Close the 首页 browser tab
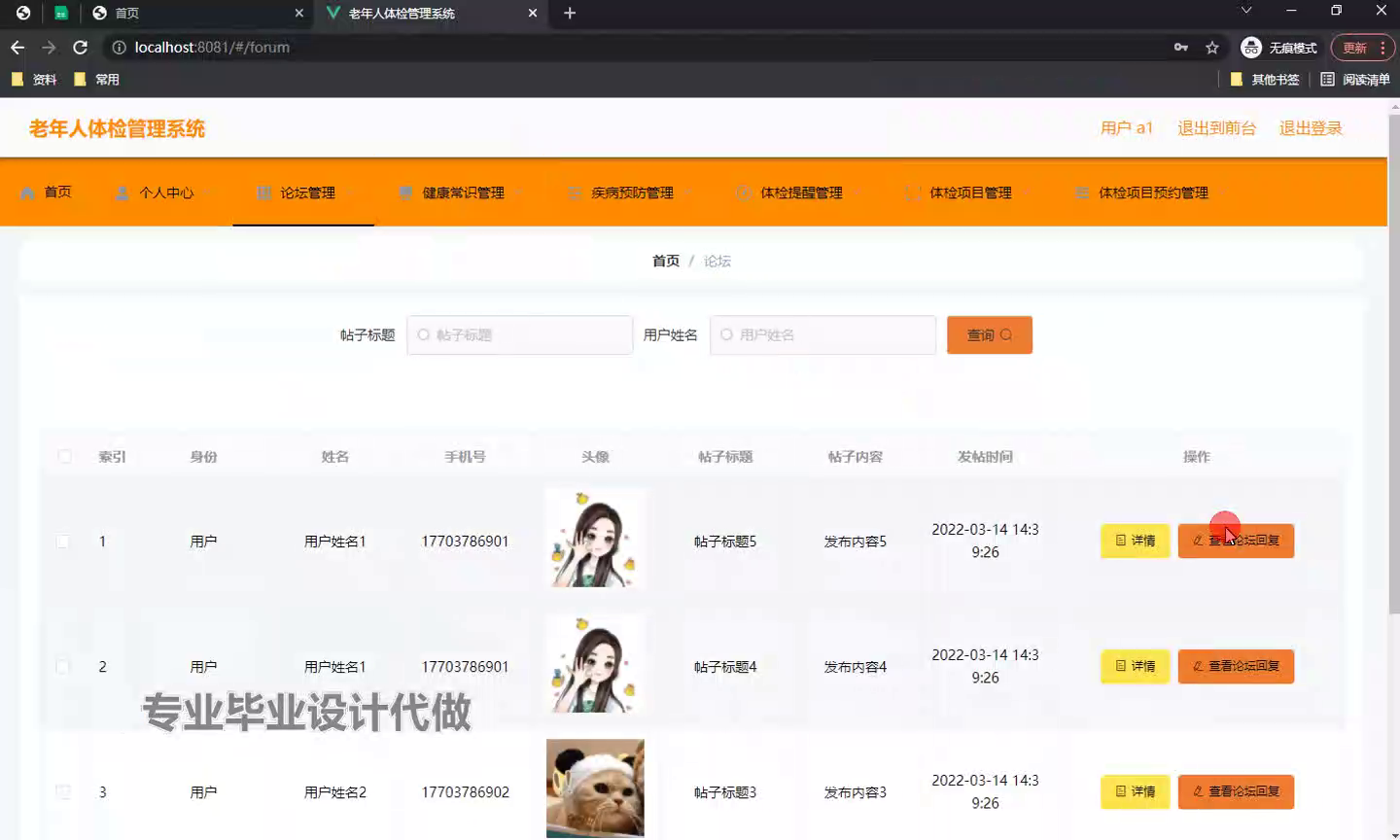This screenshot has height=840, width=1400. pyautogui.click(x=298, y=13)
